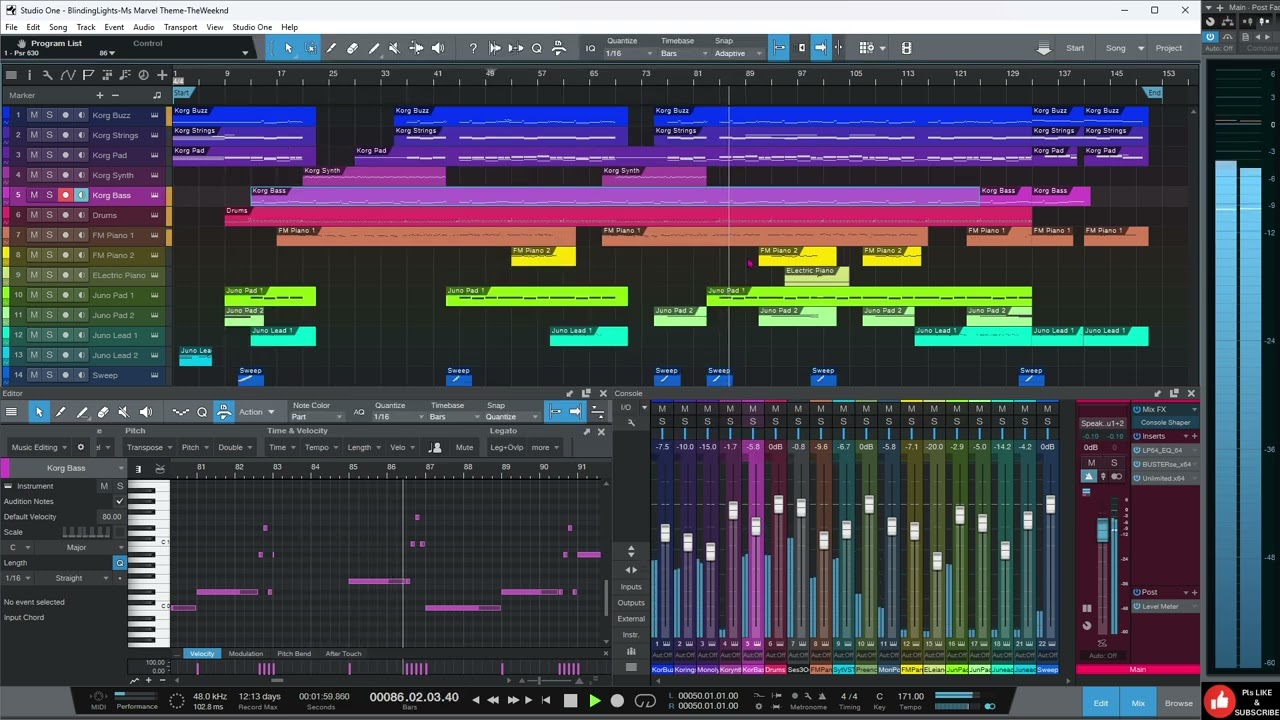Image resolution: width=1280 pixels, height=720 pixels.
Task: Click the Mute button in editor macros
Action: point(464,447)
